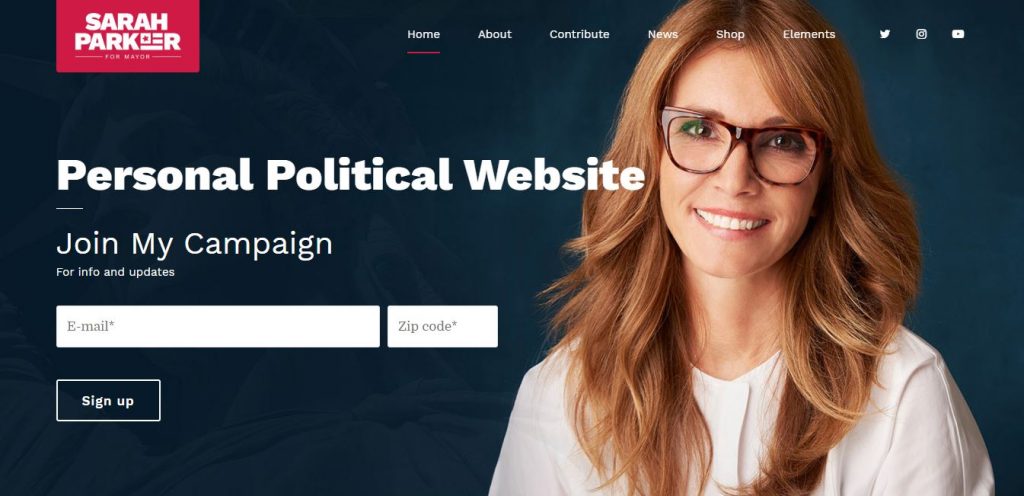
Task: Click the Join My Campaign heading
Action: (x=195, y=245)
